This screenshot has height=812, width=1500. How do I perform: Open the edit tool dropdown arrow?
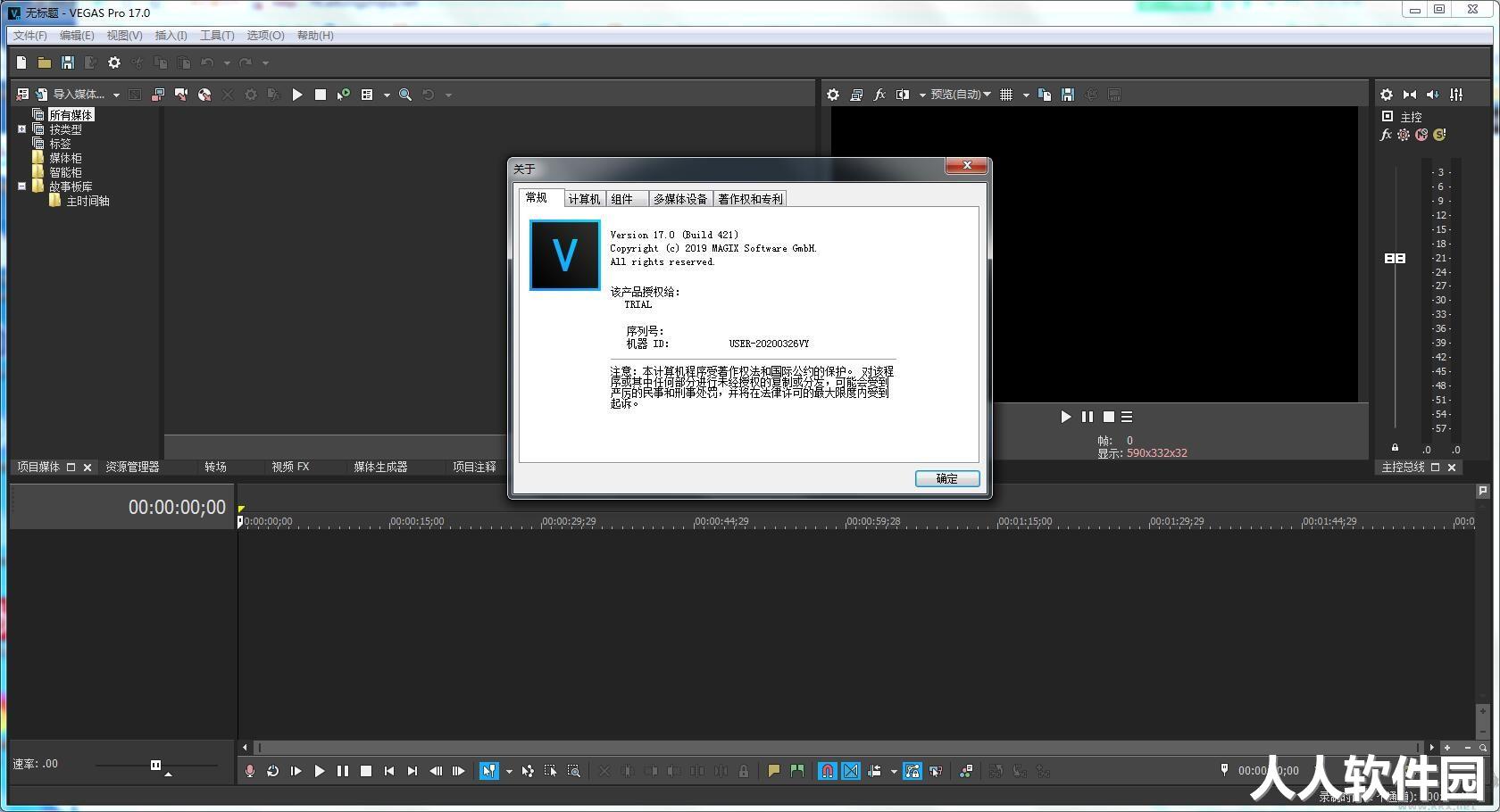[x=509, y=771]
